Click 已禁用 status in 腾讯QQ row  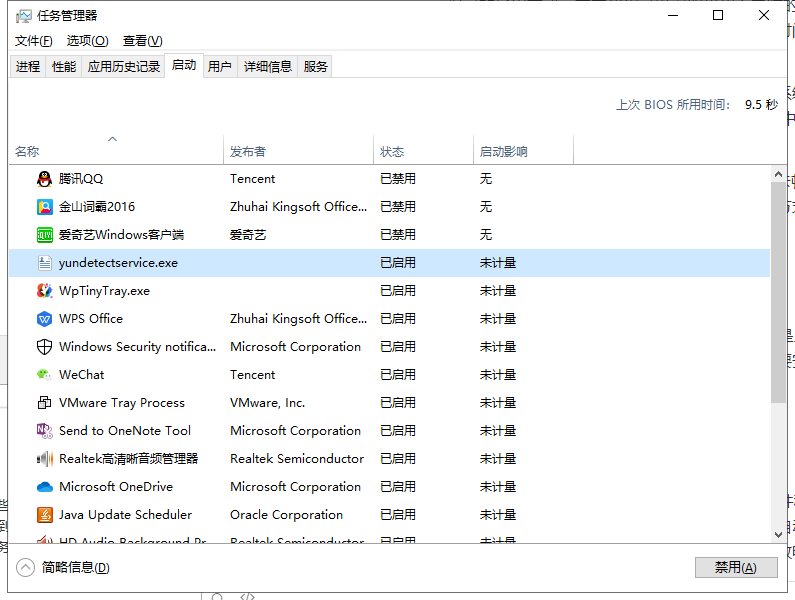click(x=398, y=179)
